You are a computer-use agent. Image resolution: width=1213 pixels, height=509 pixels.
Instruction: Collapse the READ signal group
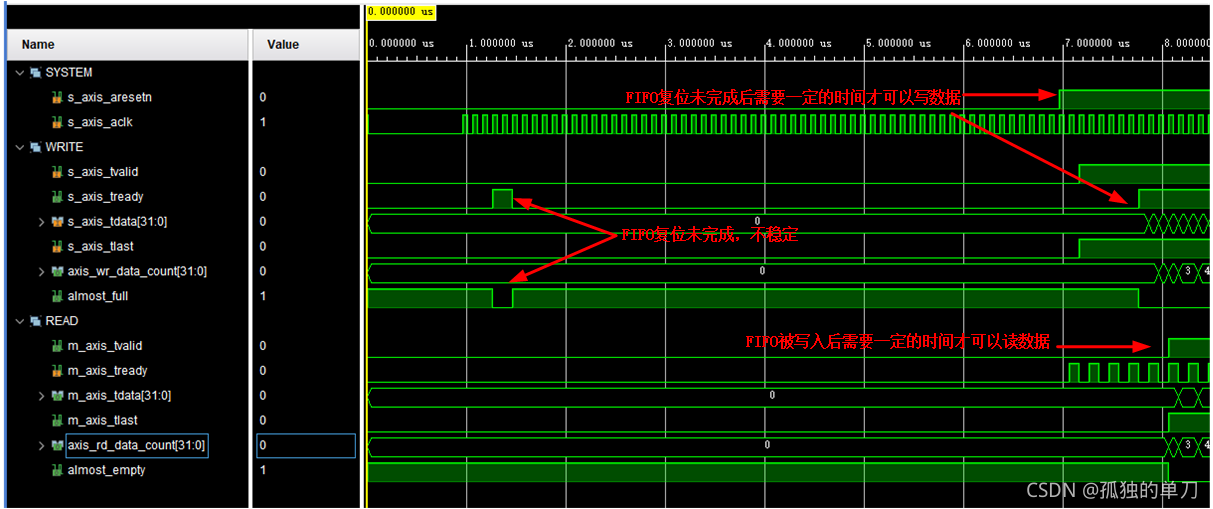[20, 321]
